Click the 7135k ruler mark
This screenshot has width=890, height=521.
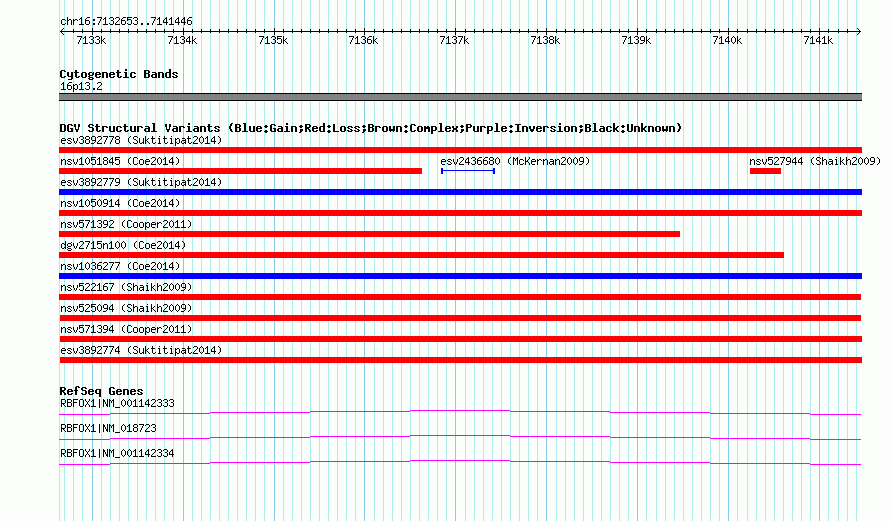coord(273,40)
